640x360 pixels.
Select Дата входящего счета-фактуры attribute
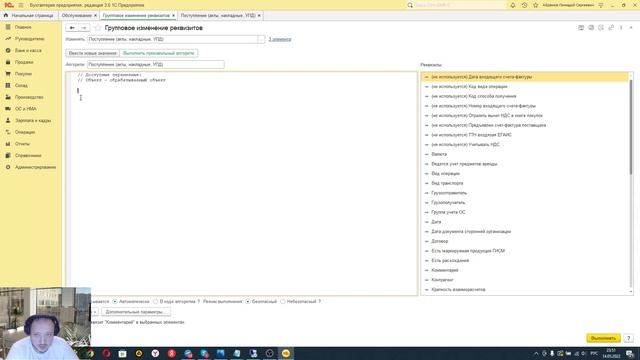pyautogui.click(x=525, y=77)
